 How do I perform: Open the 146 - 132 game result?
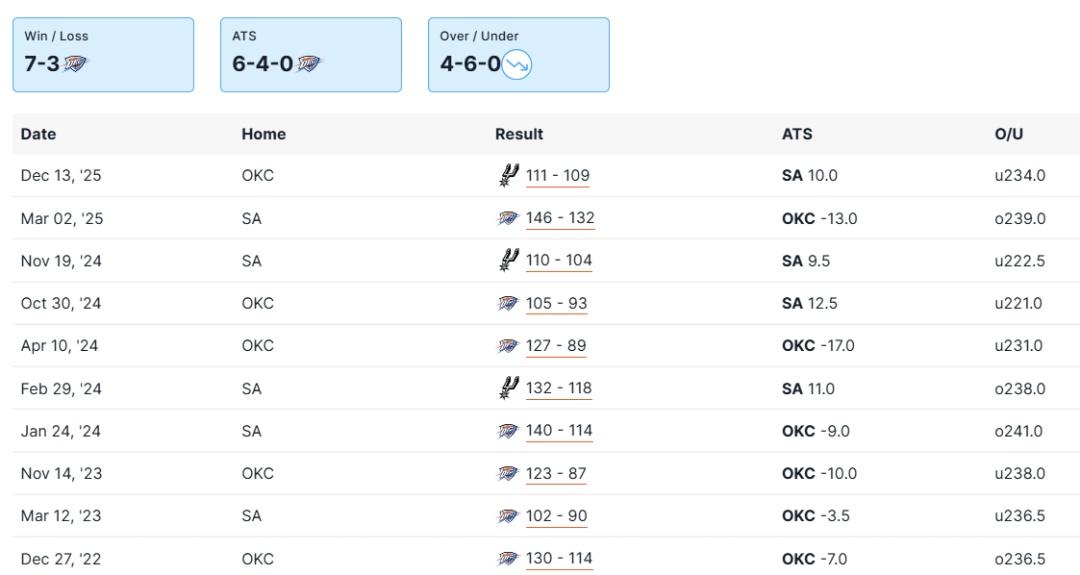[560, 218]
